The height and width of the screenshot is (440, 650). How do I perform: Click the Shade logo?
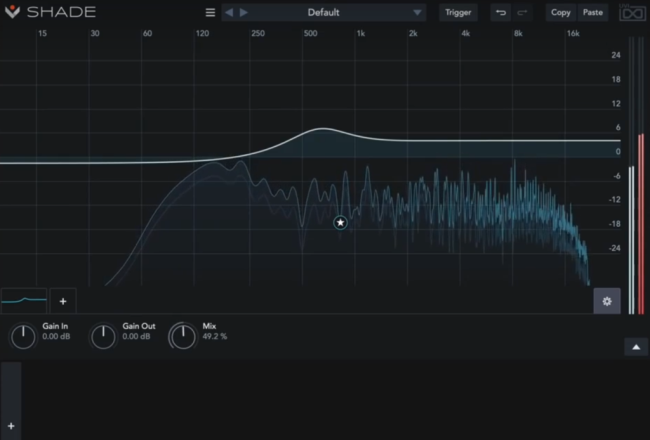[x=50, y=12]
